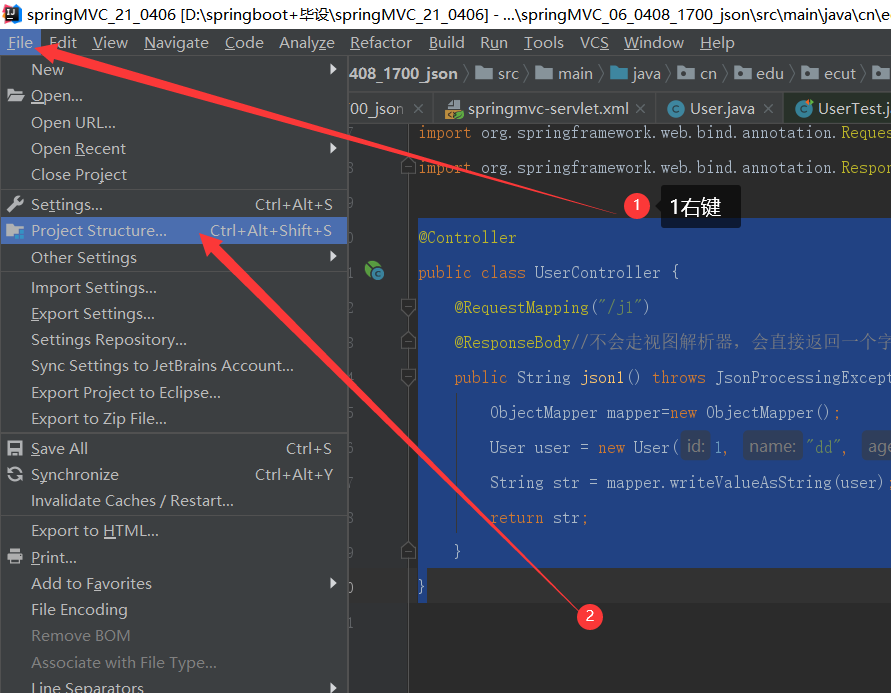Close the User.java editor tab

[768, 108]
